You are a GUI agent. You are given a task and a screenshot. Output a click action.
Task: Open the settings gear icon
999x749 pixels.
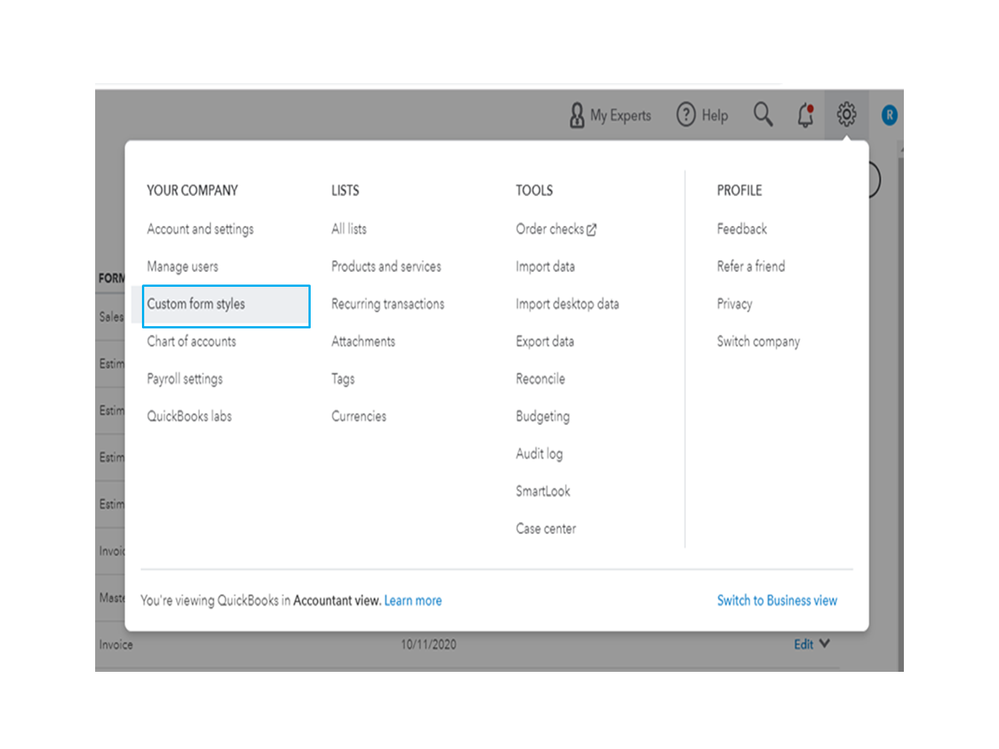pyautogui.click(x=846, y=115)
